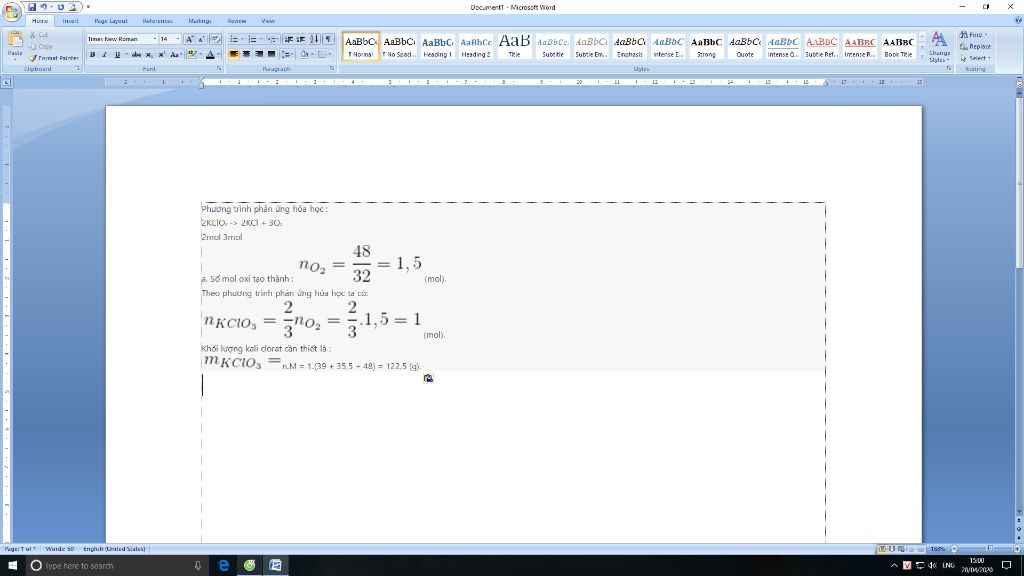The height and width of the screenshot is (576, 1024).
Task: Open the Page Layout ribbon tab
Action: pyautogui.click(x=111, y=21)
